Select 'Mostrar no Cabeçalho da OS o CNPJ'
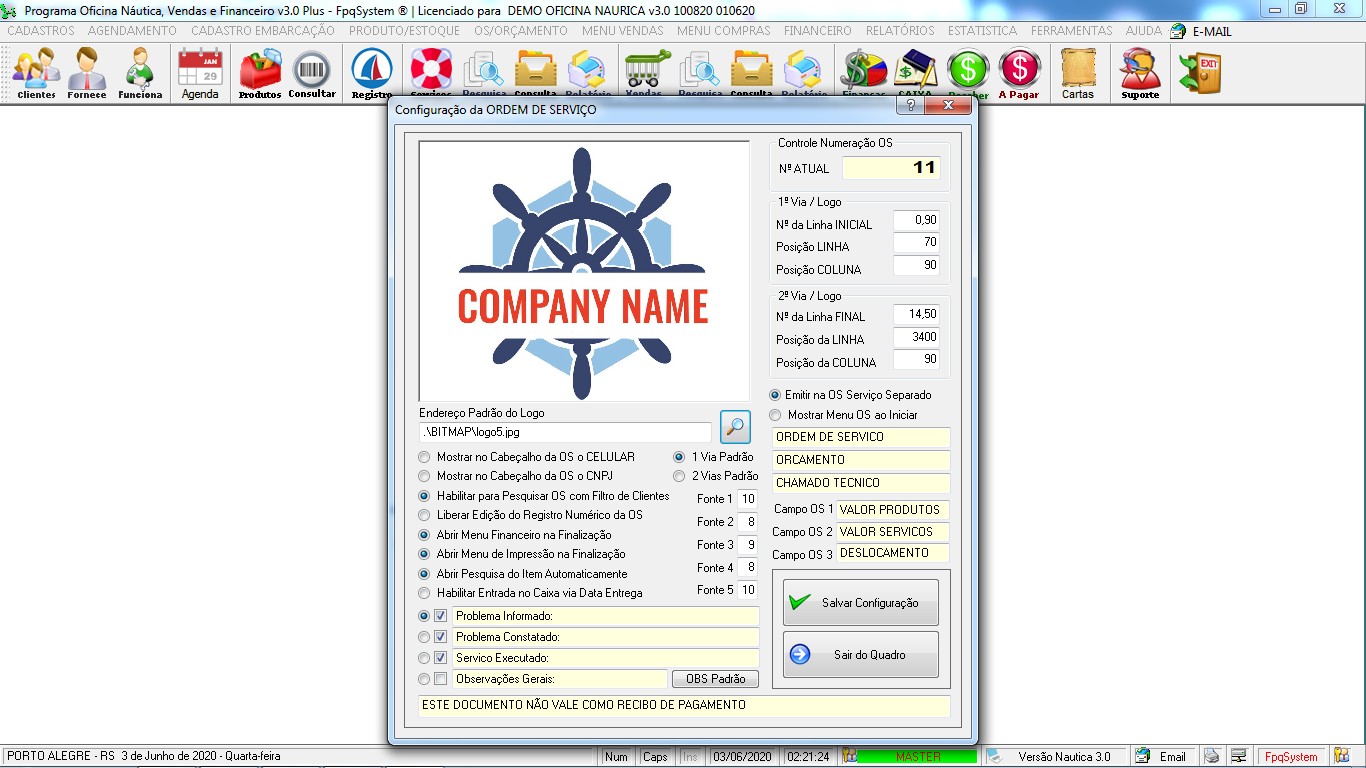Screen dimensions: 1366x768 424,477
